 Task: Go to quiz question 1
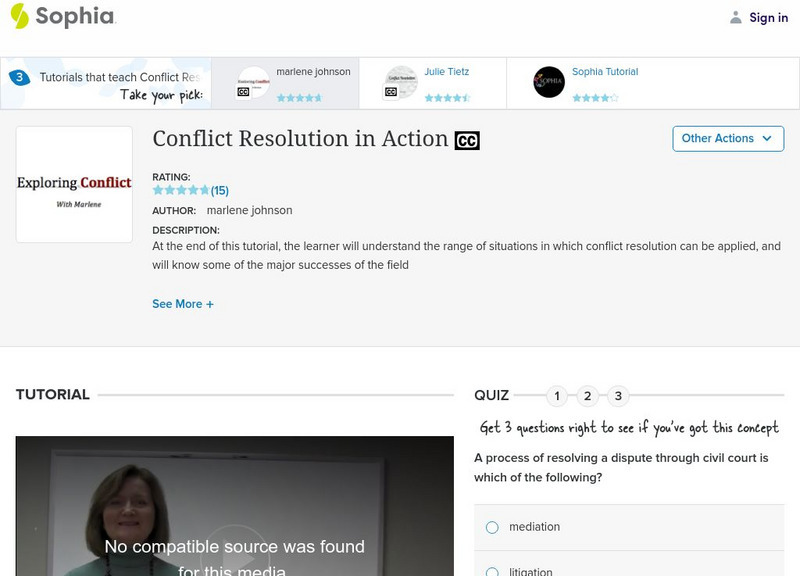[x=557, y=396]
